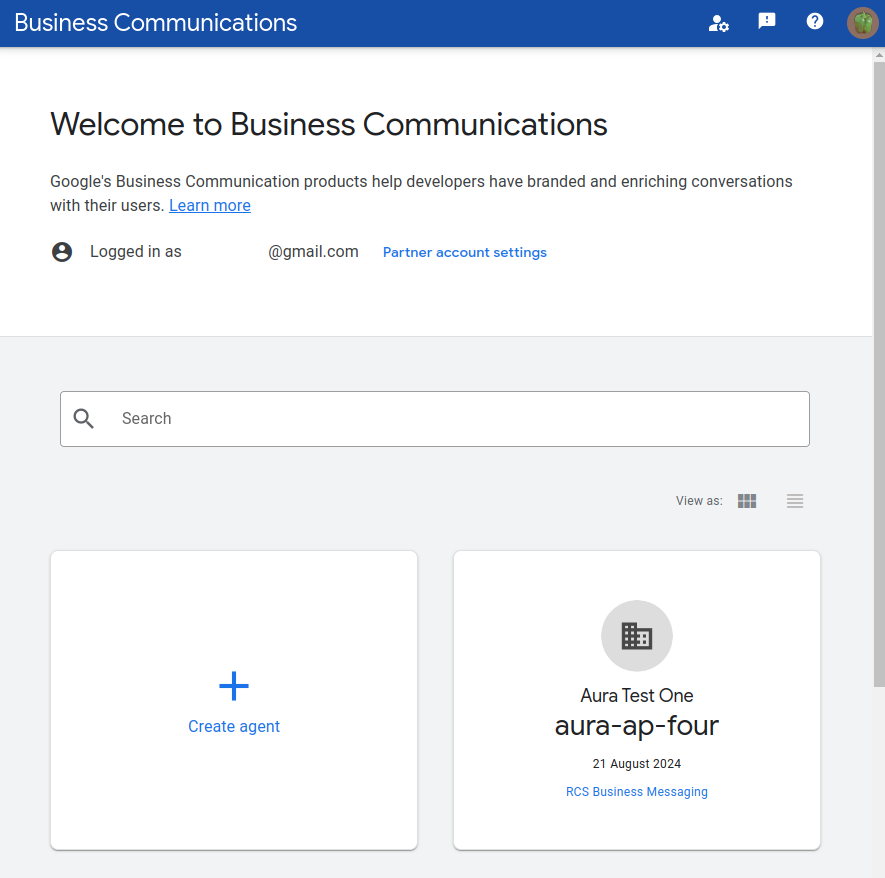Screen dimensions: 885x878
Task: Click the Welcome to Business Communications heading
Action: [x=328, y=124]
